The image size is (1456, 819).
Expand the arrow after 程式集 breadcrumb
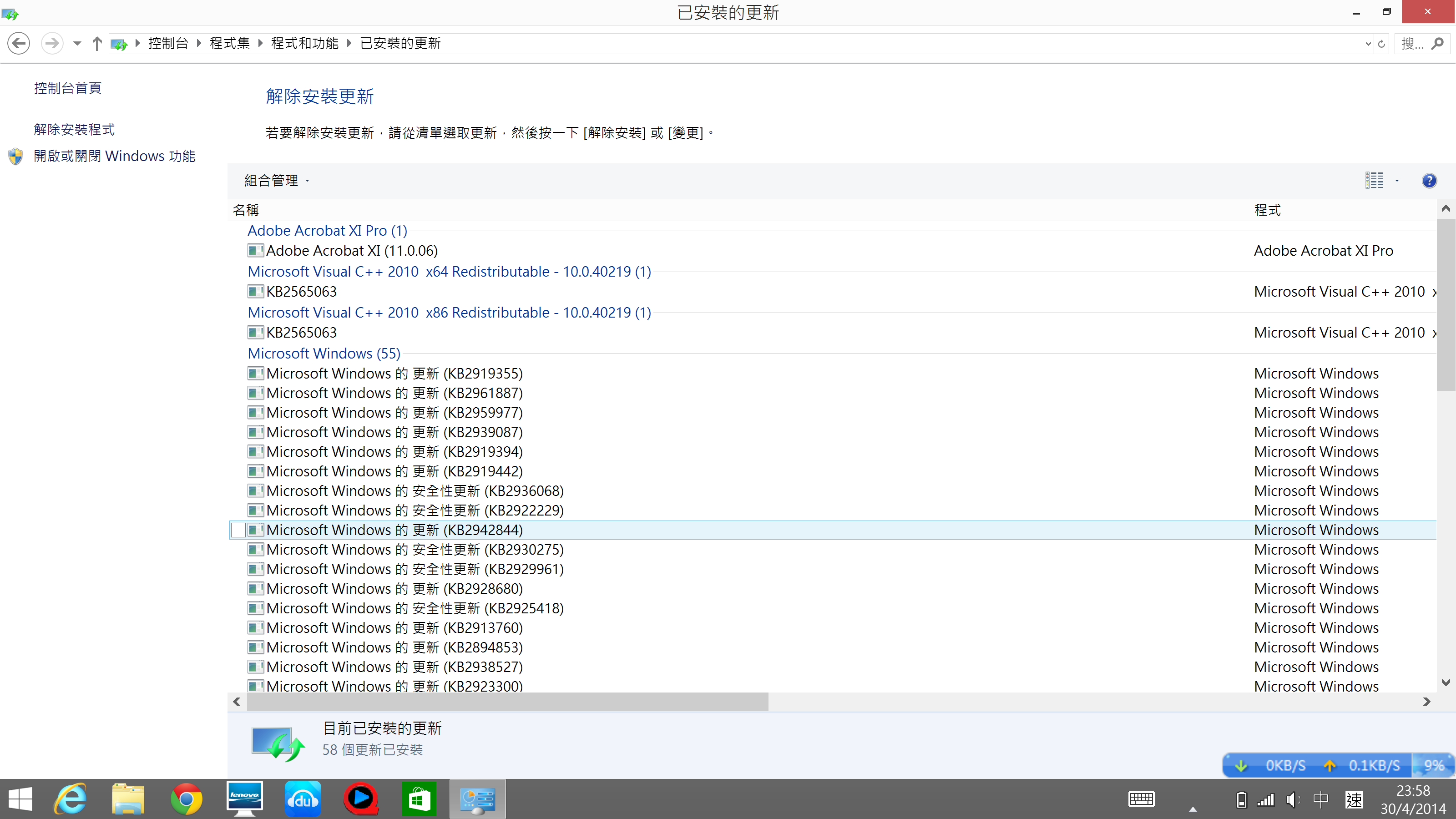pyautogui.click(x=261, y=44)
